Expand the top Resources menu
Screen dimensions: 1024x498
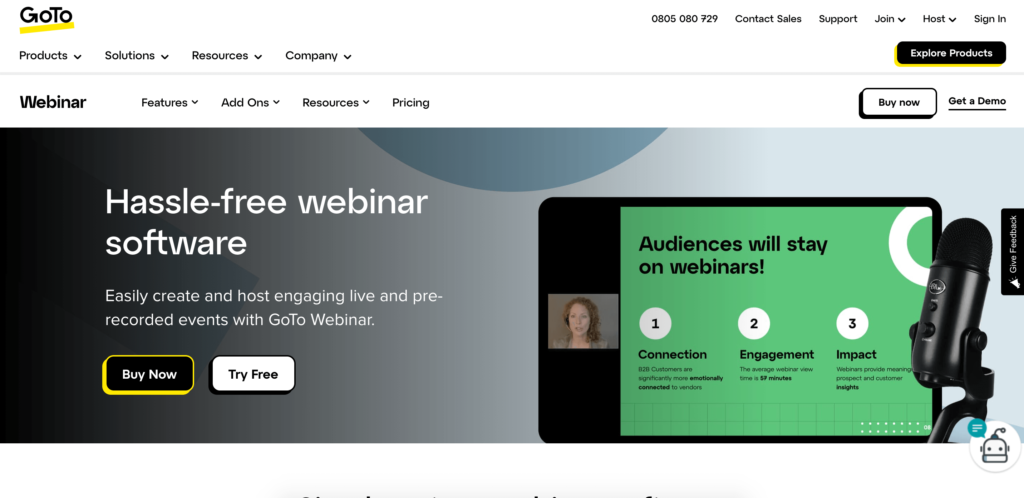pos(227,55)
